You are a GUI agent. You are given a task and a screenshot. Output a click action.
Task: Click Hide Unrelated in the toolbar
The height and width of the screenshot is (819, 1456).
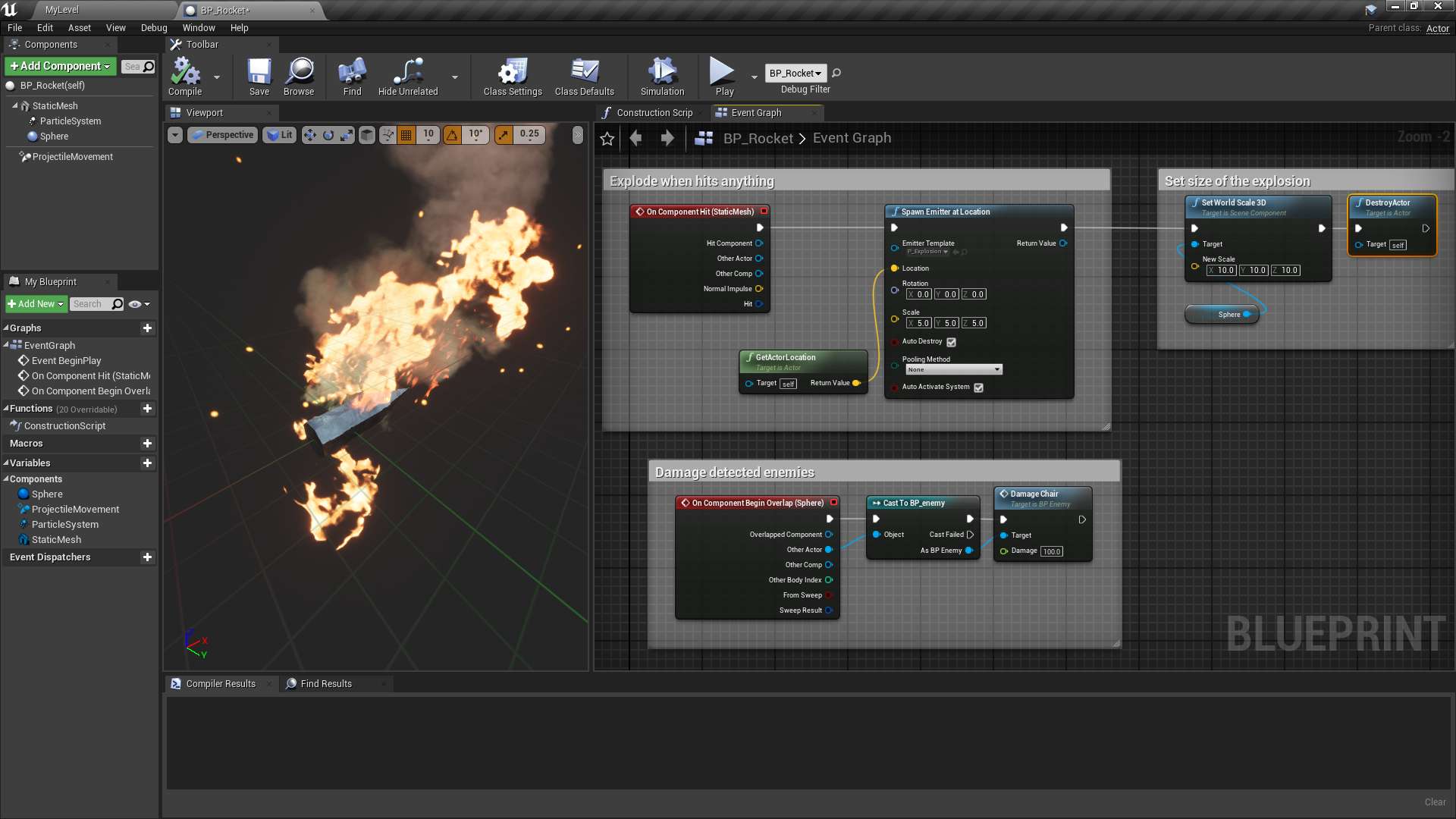tap(408, 76)
